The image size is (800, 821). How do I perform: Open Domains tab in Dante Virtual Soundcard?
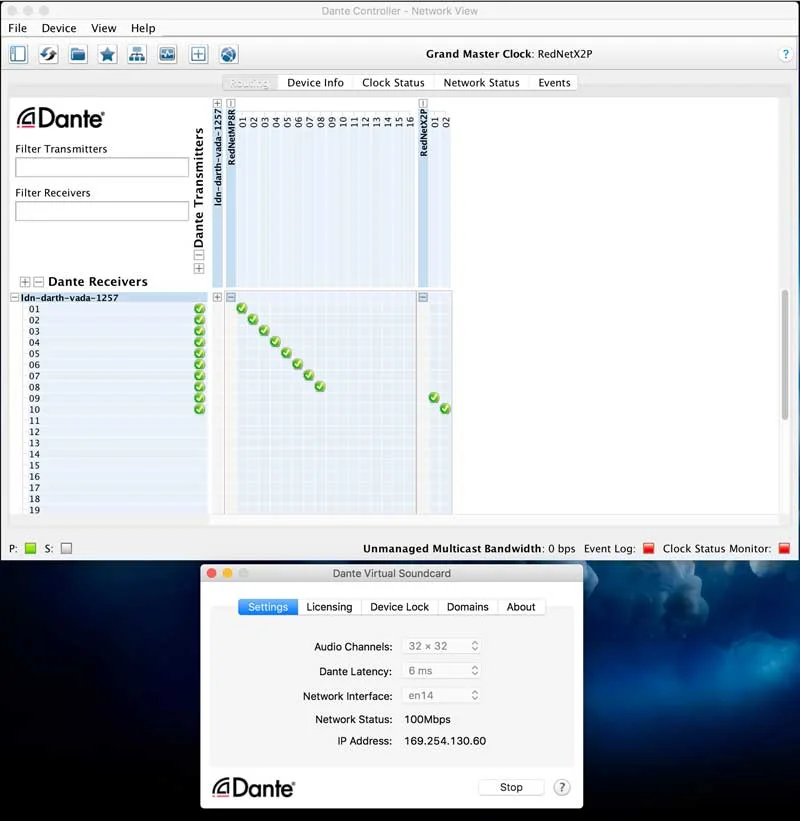pyautogui.click(x=468, y=607)
